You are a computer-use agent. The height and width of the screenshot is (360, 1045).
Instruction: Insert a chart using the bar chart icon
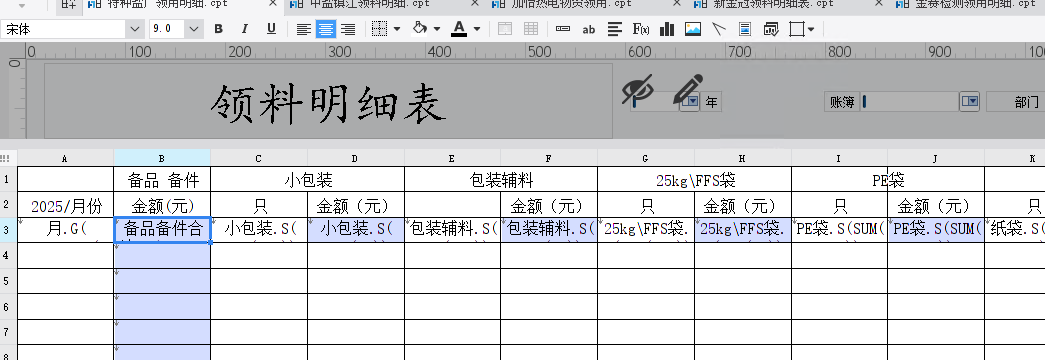(x=667, y=29)
